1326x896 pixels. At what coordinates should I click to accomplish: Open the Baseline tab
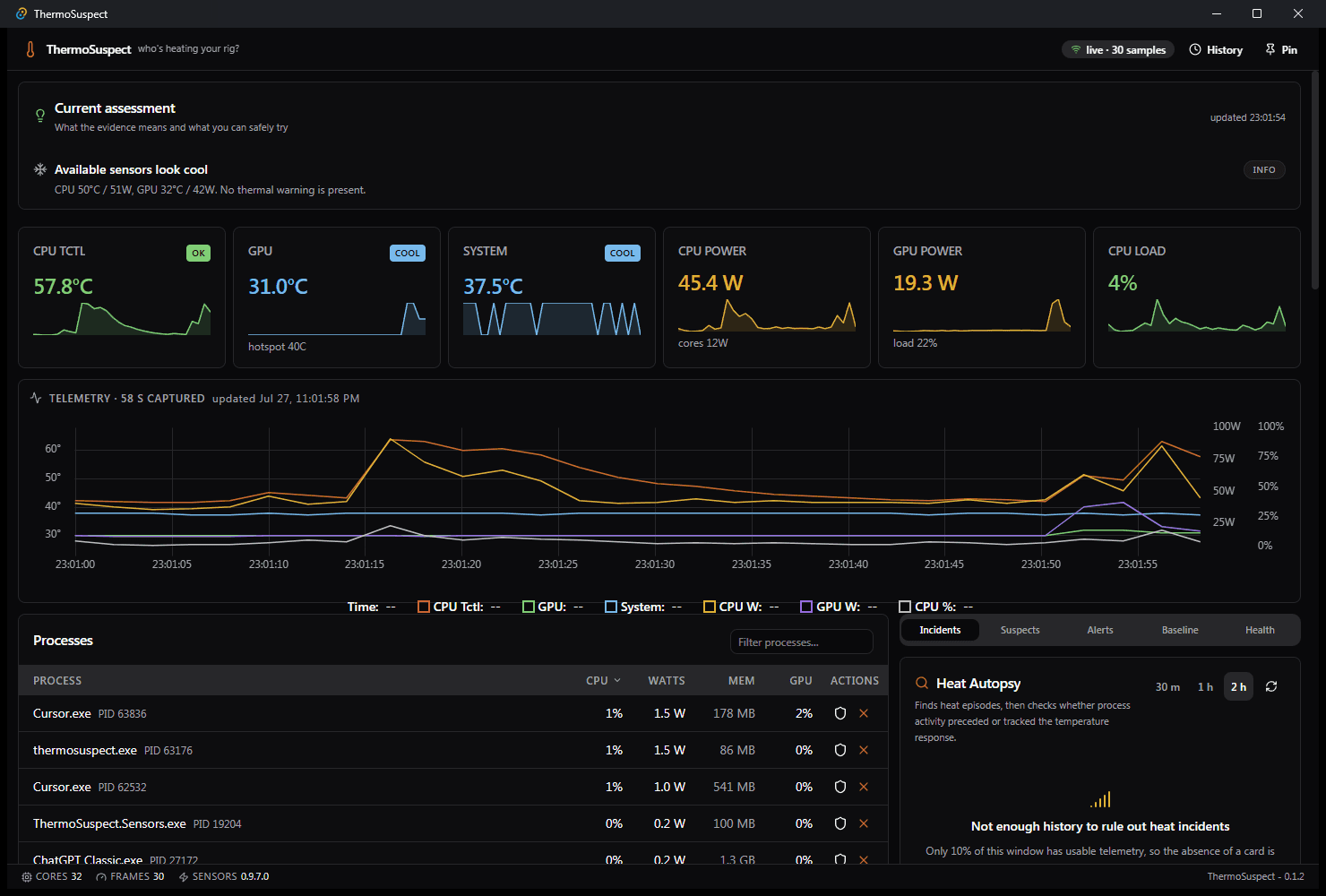tap(1180, 630)
